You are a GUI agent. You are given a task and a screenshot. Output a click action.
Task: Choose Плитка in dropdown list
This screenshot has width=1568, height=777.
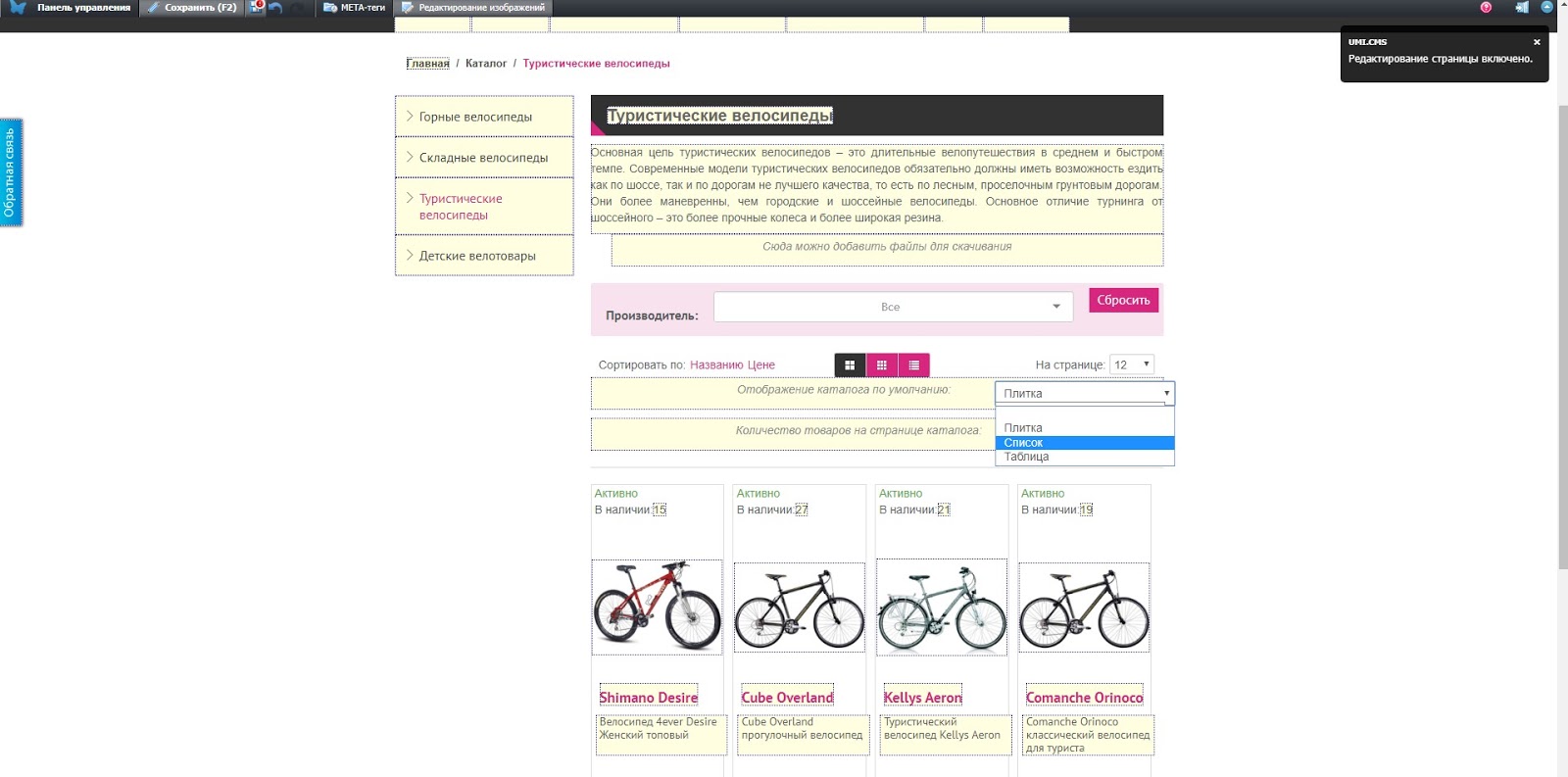(1085, 428)
